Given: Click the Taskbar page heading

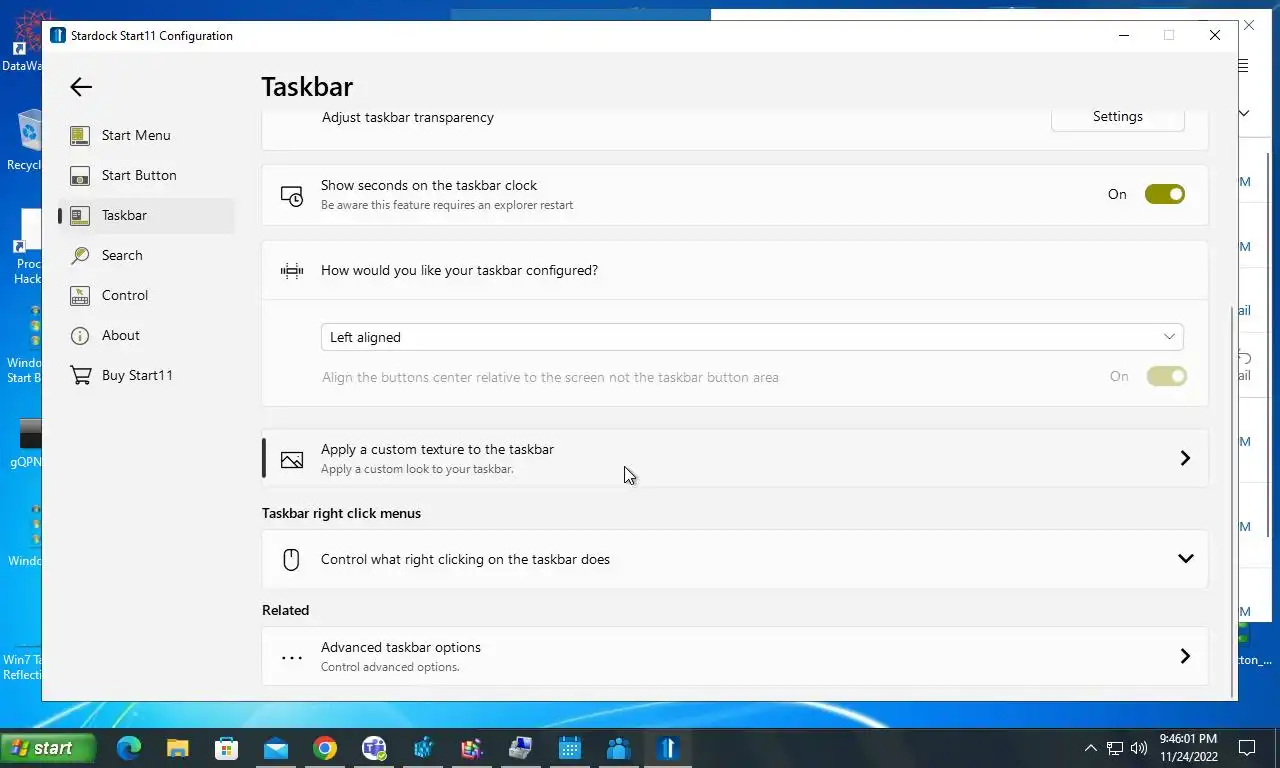Looking at the screenshot, I should [307, 87].
